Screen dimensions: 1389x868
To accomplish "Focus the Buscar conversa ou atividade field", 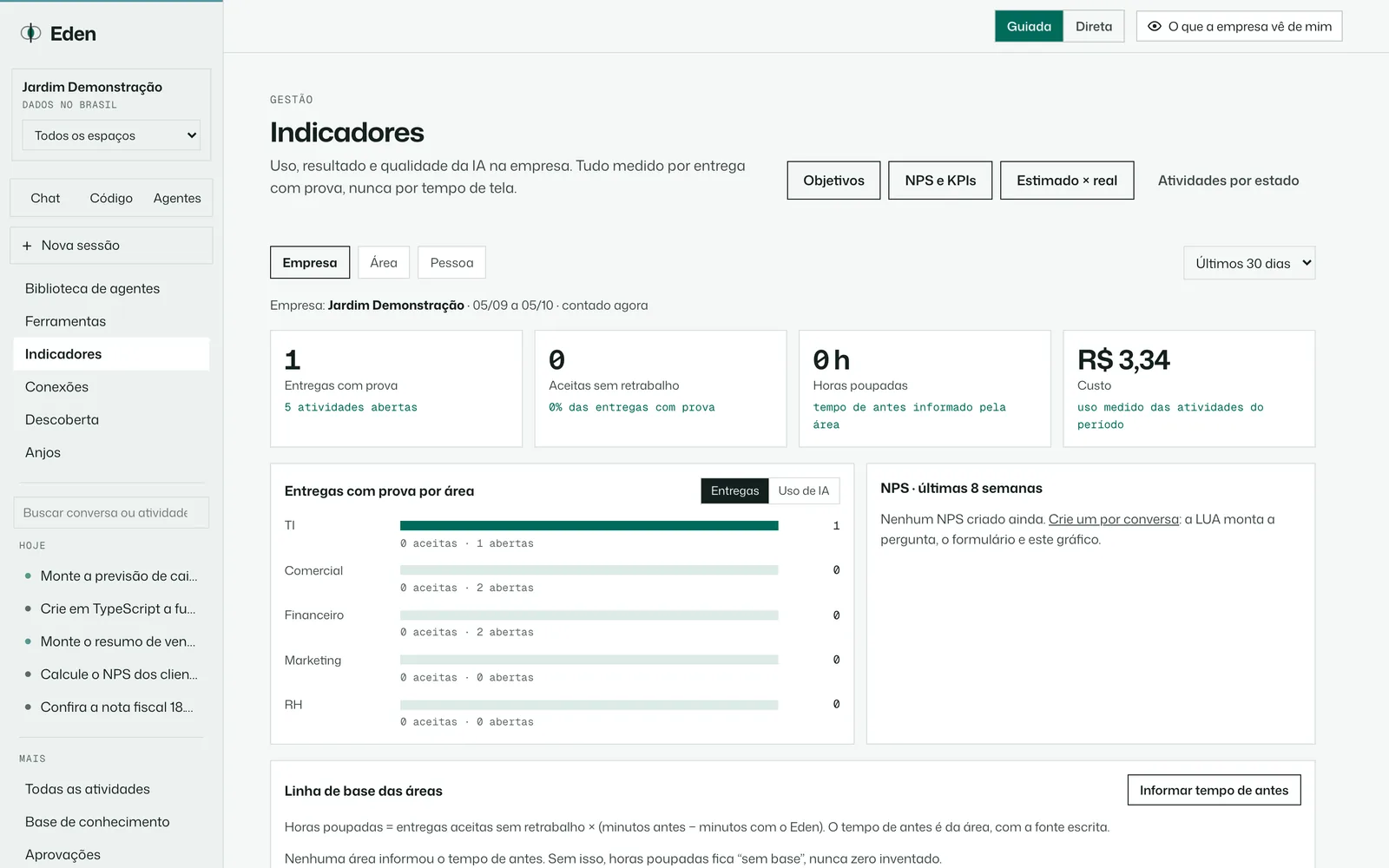I will coord(111,513).
